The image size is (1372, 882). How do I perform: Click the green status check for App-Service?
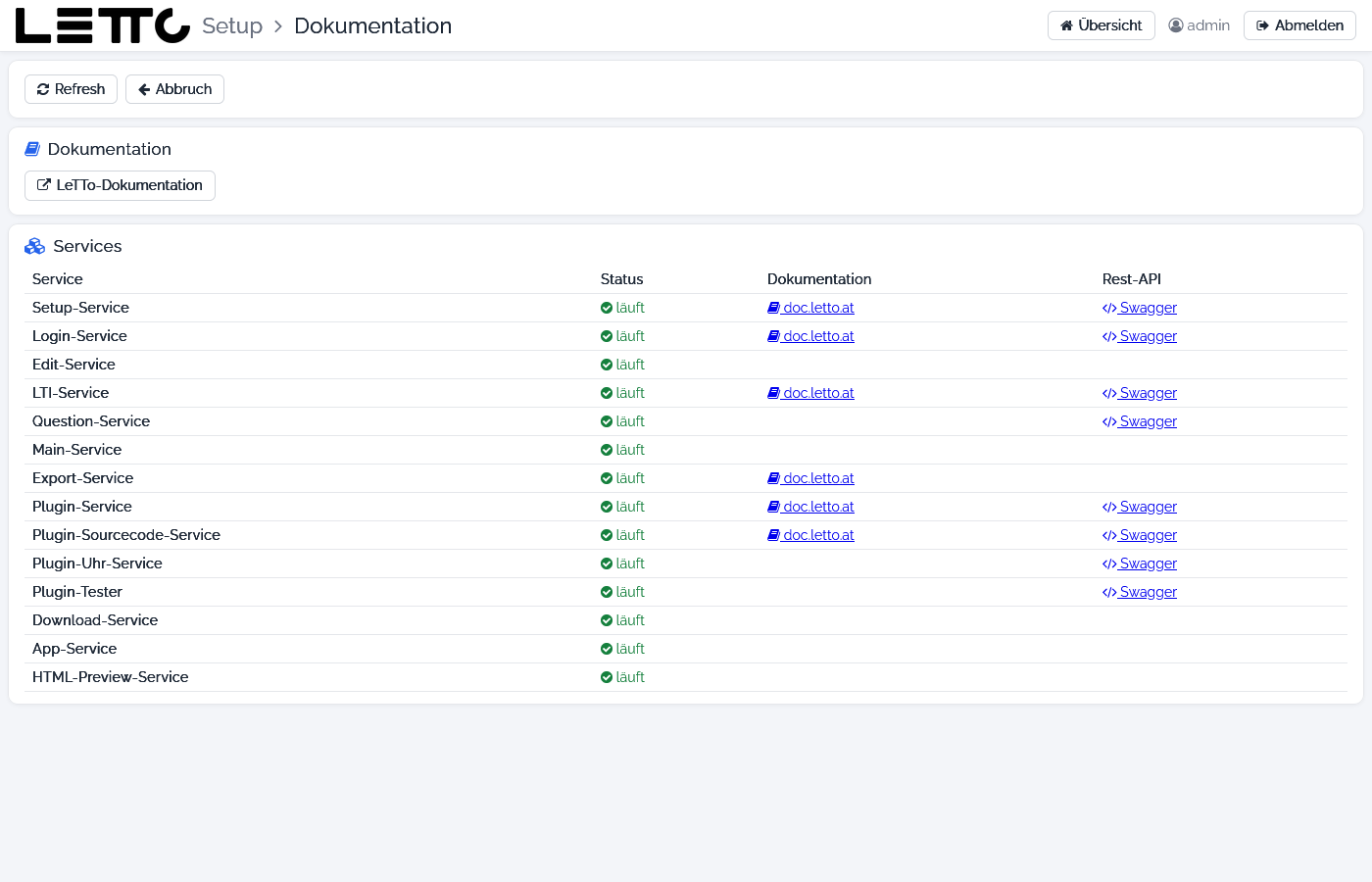pos(607,649)
